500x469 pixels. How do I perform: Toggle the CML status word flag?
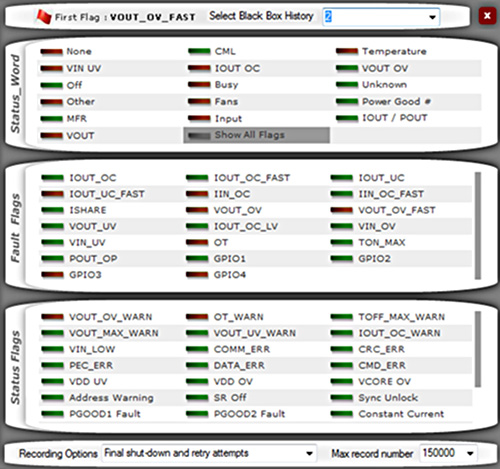click(x=212, y=51)
